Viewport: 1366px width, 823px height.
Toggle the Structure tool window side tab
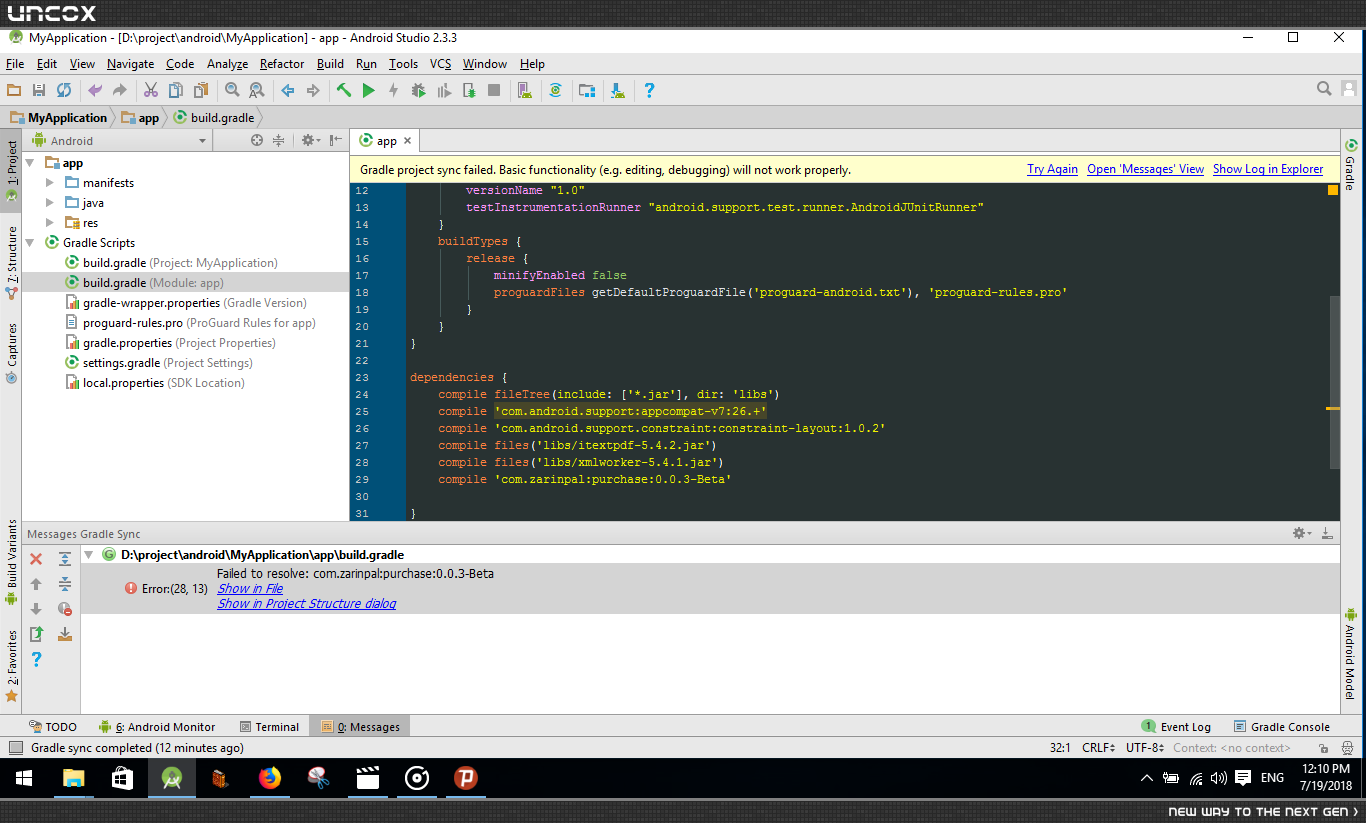pos(11,263)
